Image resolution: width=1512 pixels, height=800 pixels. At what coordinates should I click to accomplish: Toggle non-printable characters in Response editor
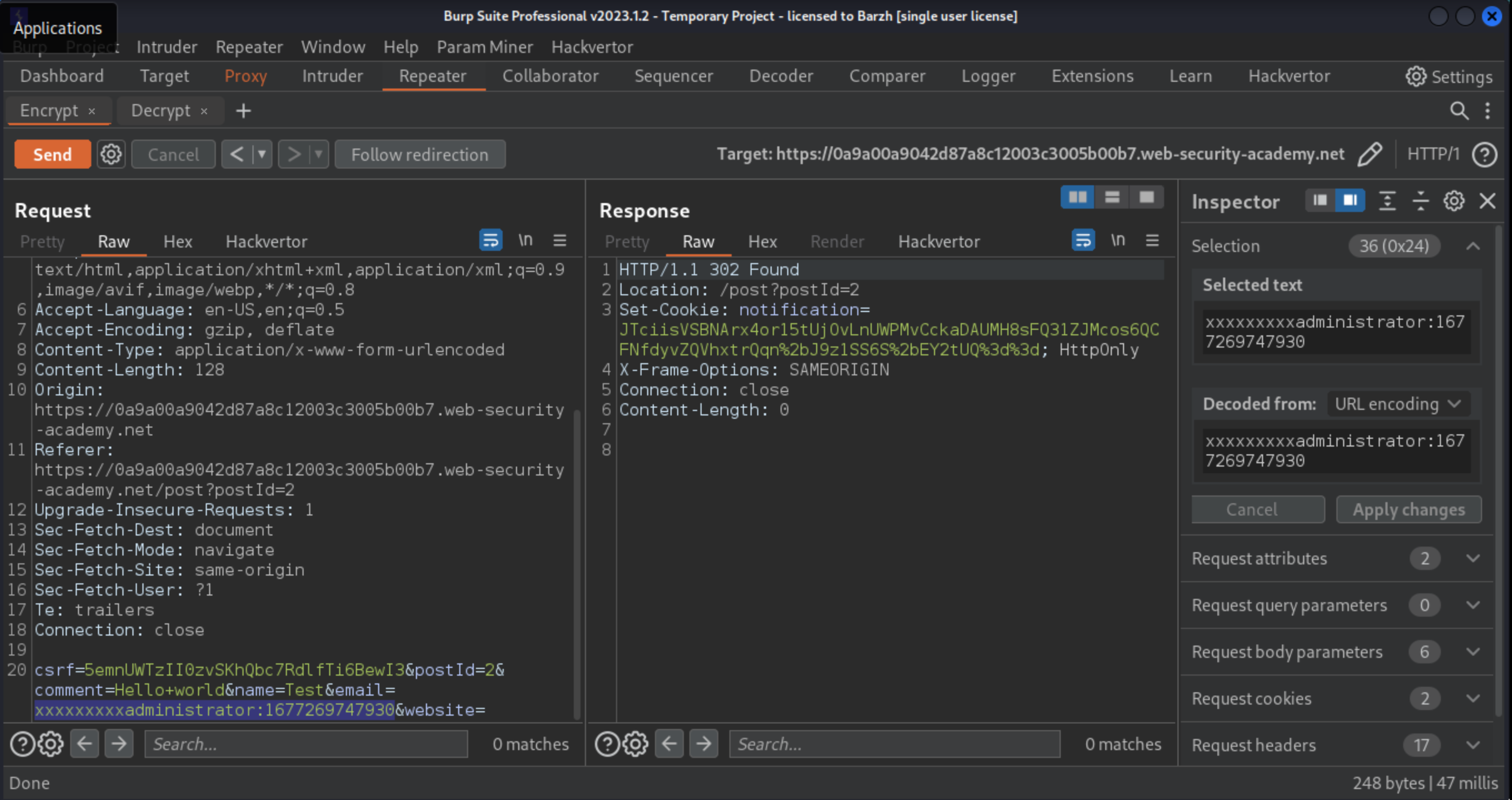(1118, 240)
